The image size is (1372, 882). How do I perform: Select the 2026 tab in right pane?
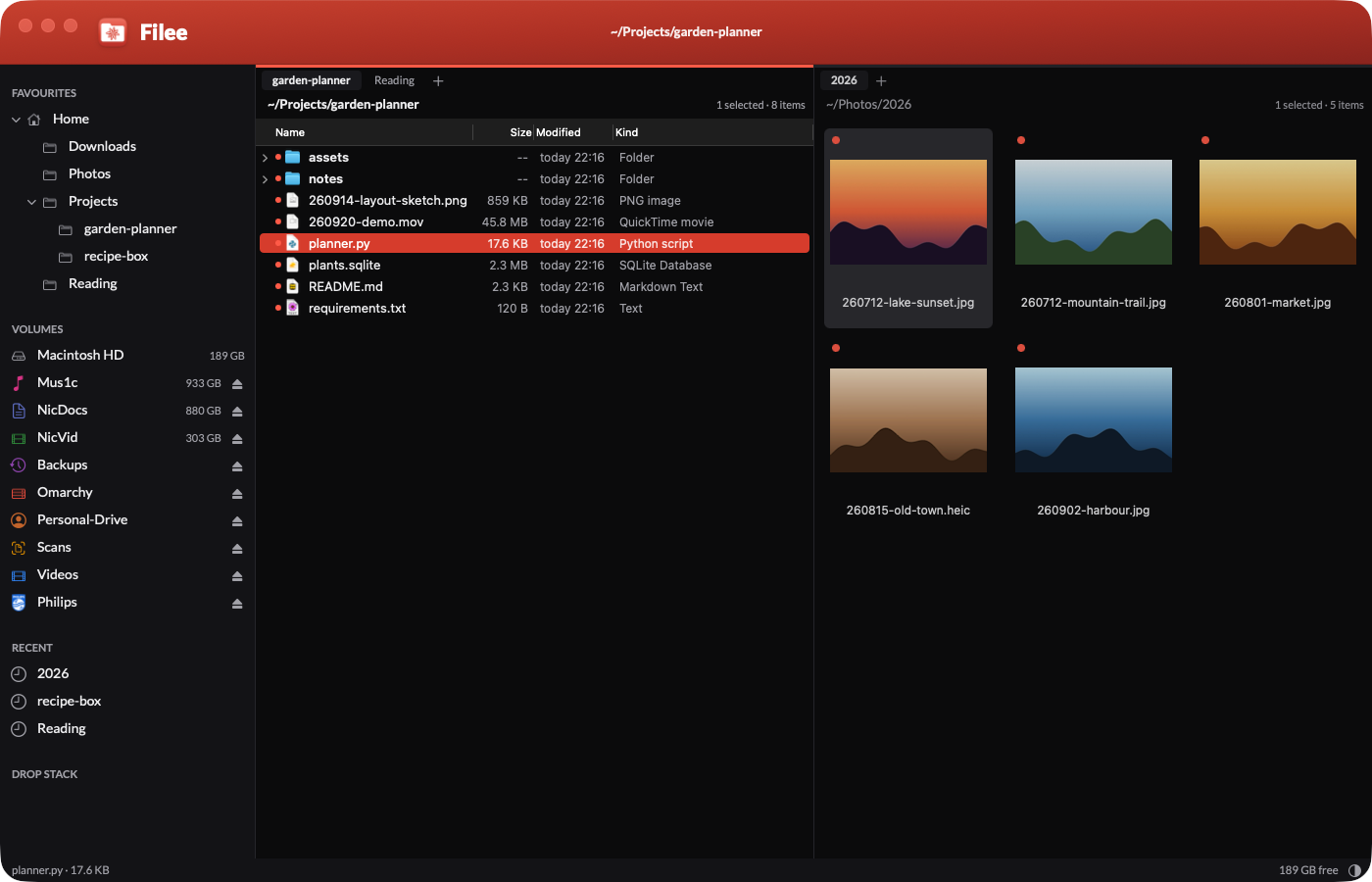pyautogui.click(x=844, y=80)
